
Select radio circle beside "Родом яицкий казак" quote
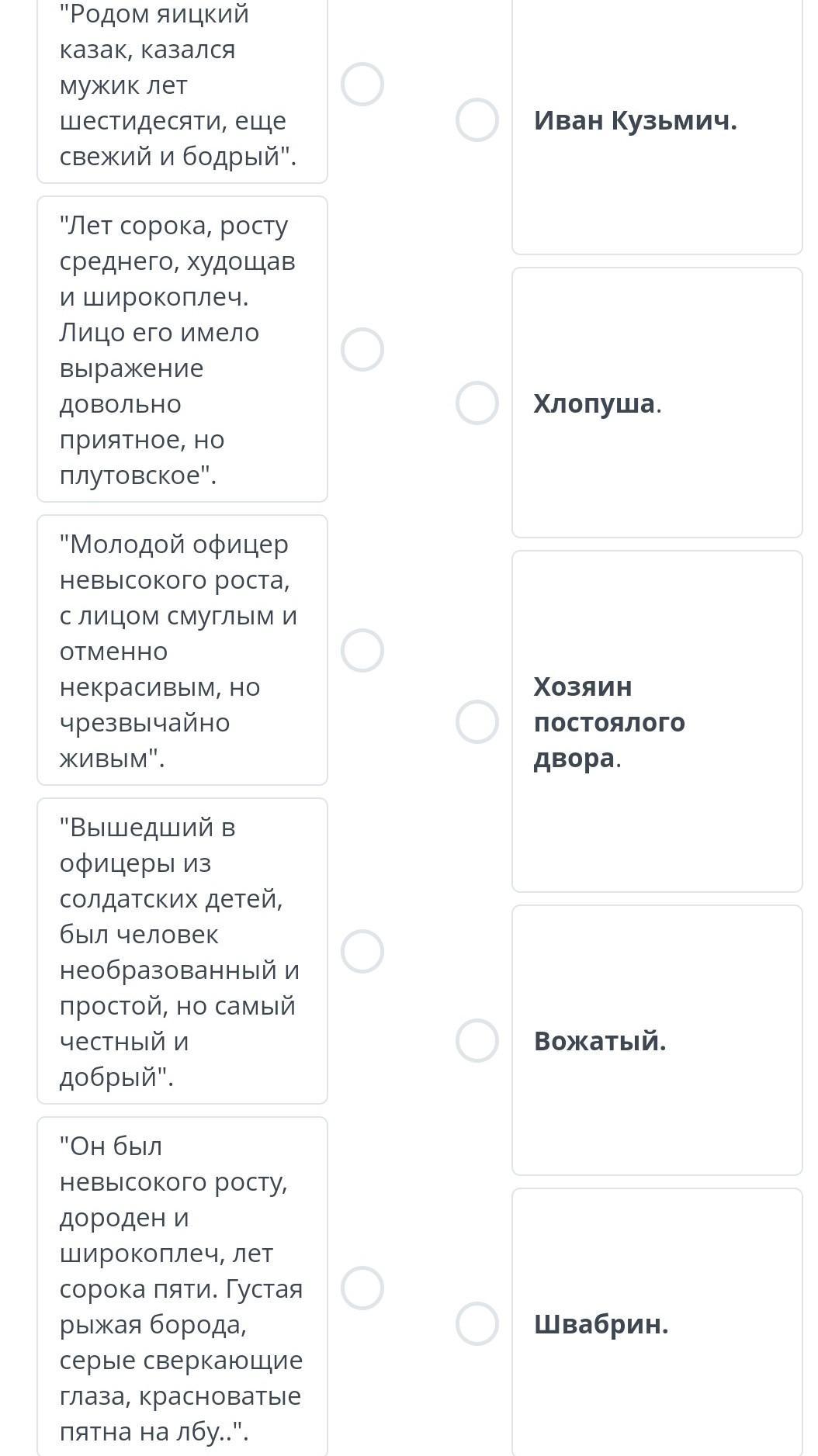tap(362, 84)
